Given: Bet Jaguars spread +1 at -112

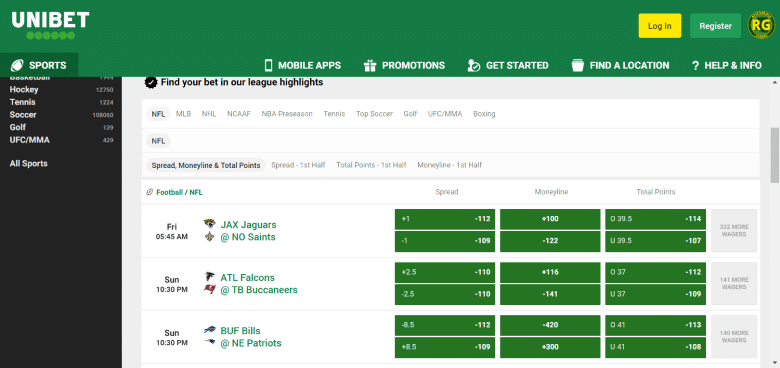Looking at the screenshot, I should (445, 219).
